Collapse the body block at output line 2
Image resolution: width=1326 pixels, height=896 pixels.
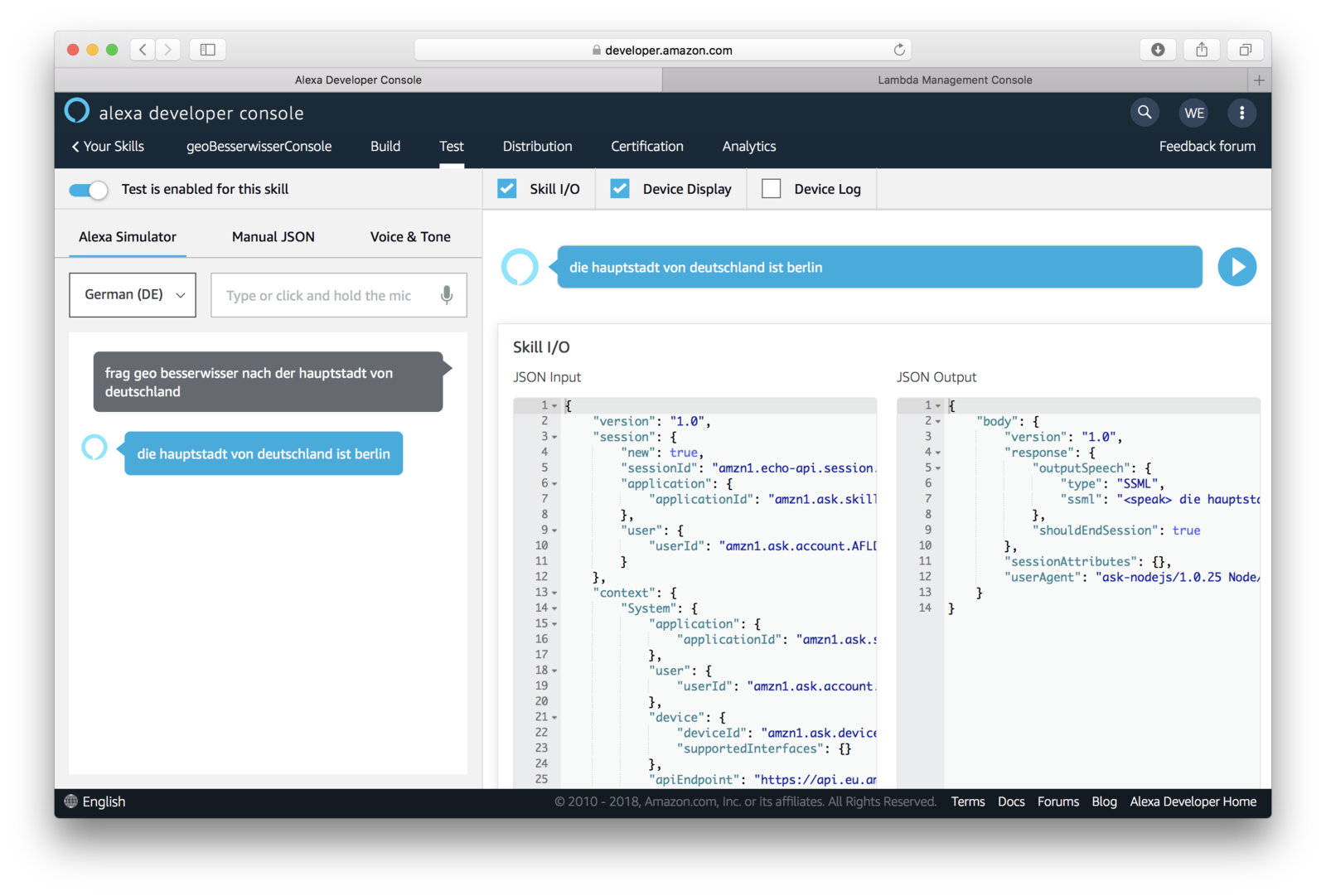pyautogui.click(x=938, y=422)
